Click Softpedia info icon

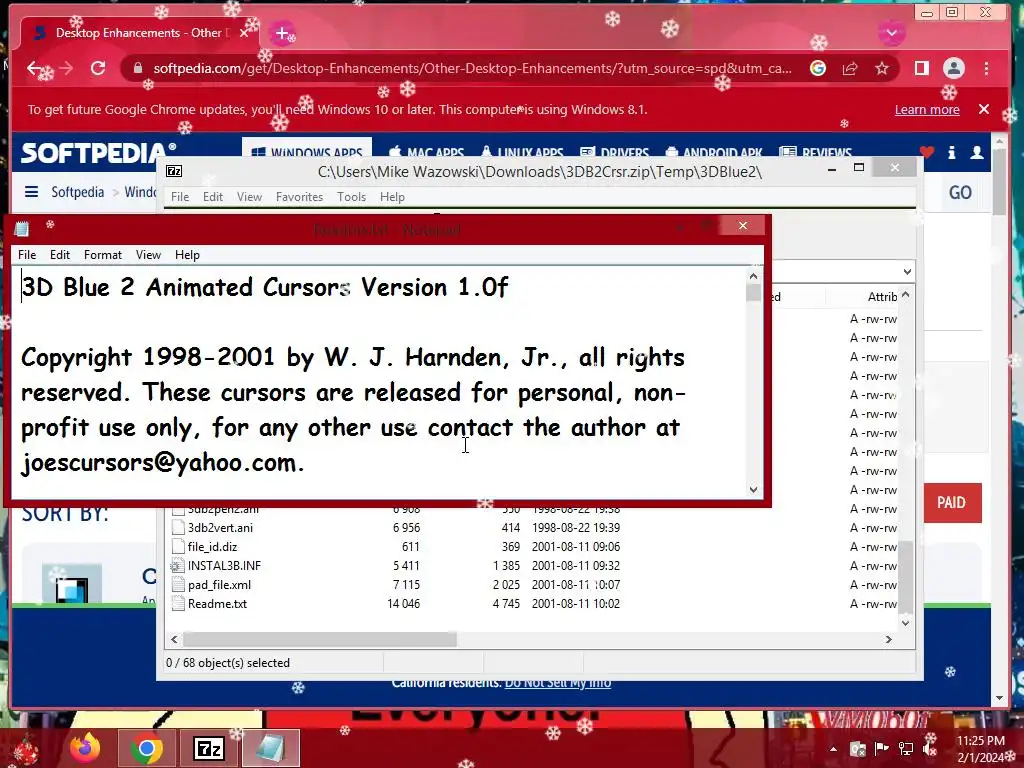952,152
